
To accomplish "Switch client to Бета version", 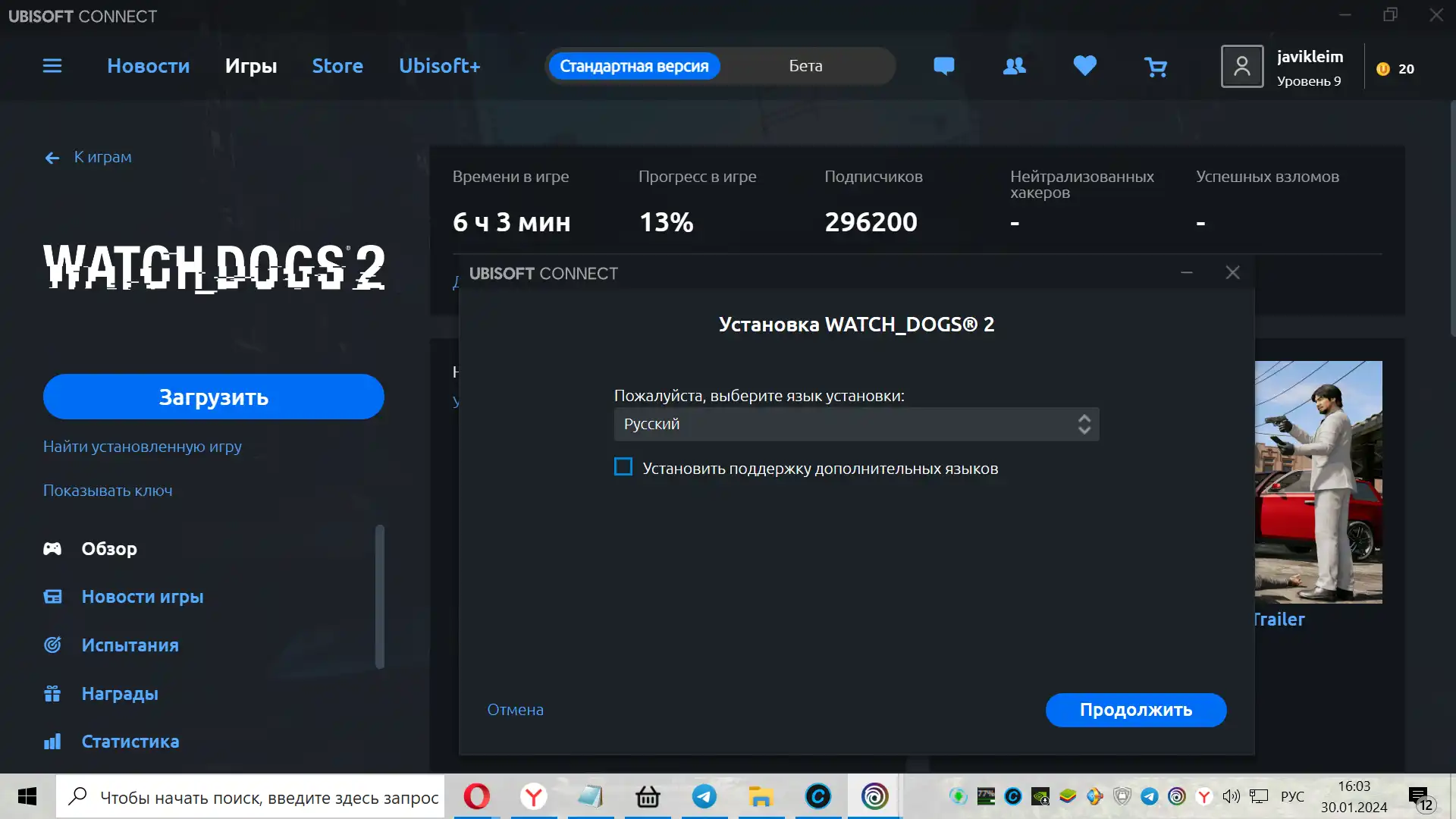I will pyautogui.click(x=805, y=66).
